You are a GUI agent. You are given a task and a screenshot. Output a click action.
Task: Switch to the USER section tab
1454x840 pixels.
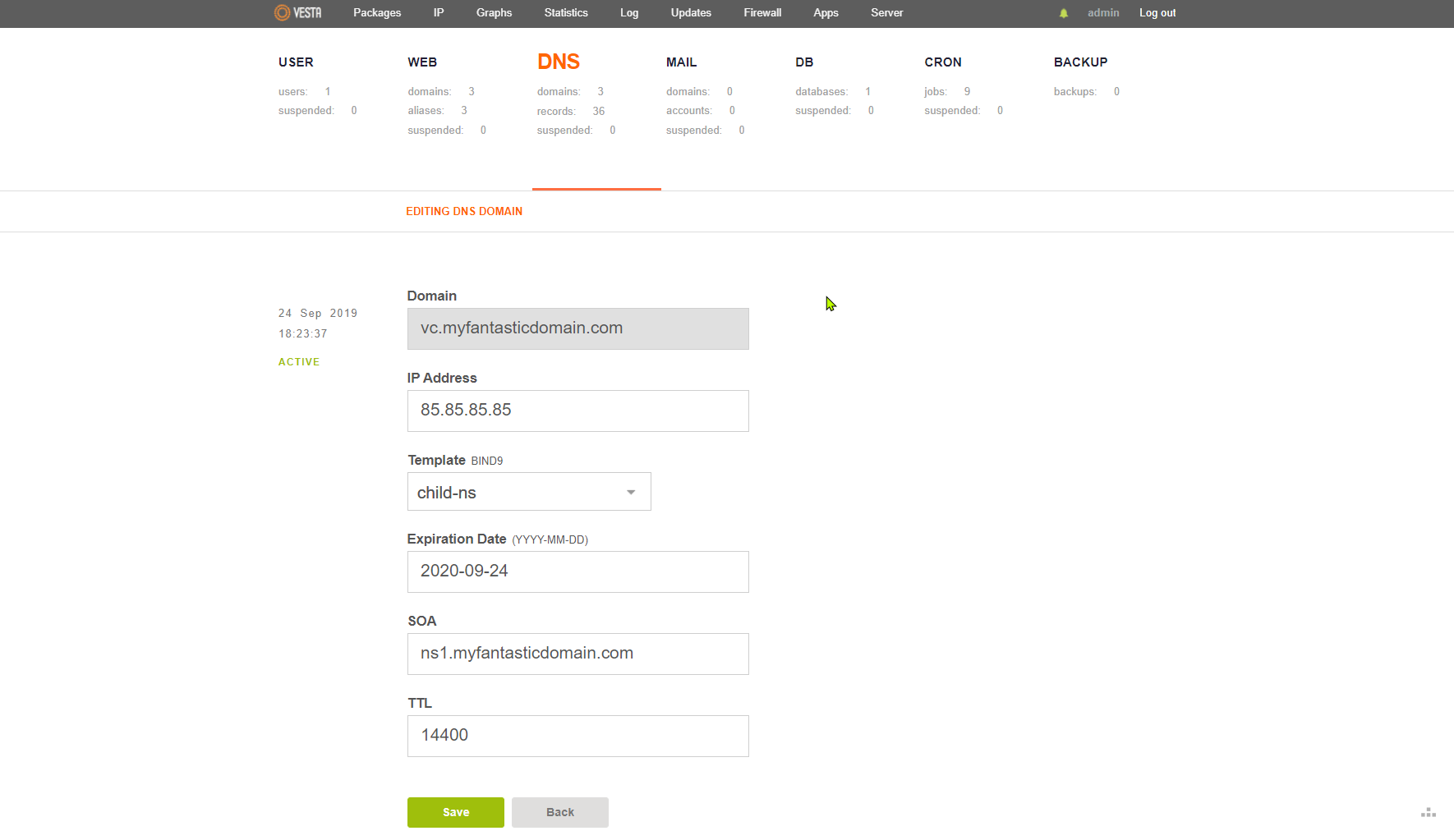pyautogui.click(x=296, y=62)
